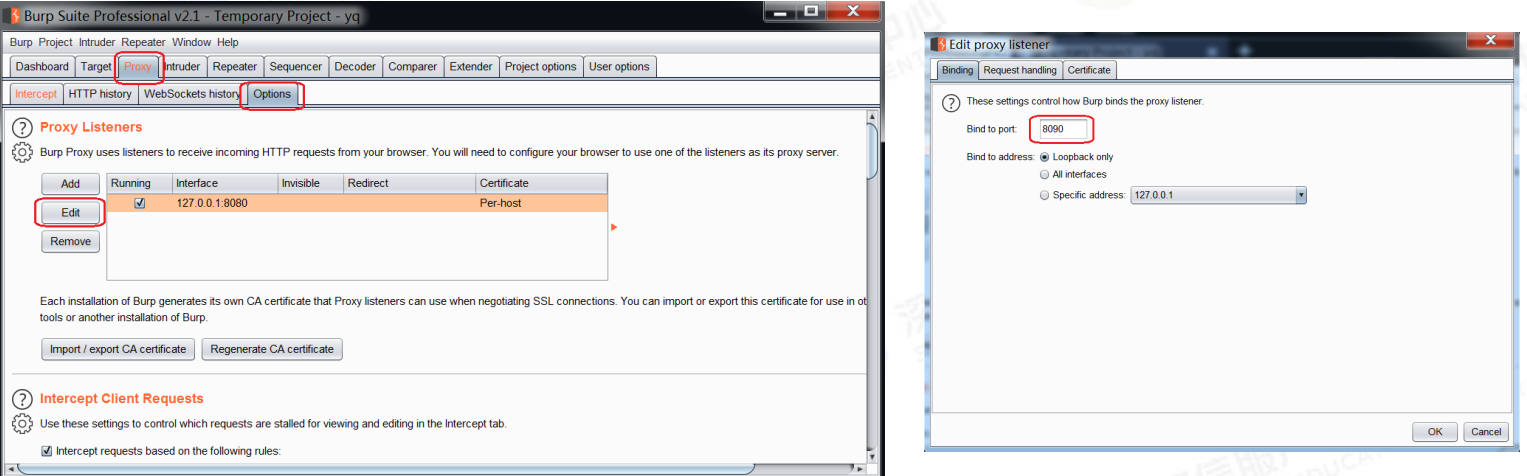1527x476 pixels.
Task: Toggle Intercept requests based on following rules
Action: point(47,451)
